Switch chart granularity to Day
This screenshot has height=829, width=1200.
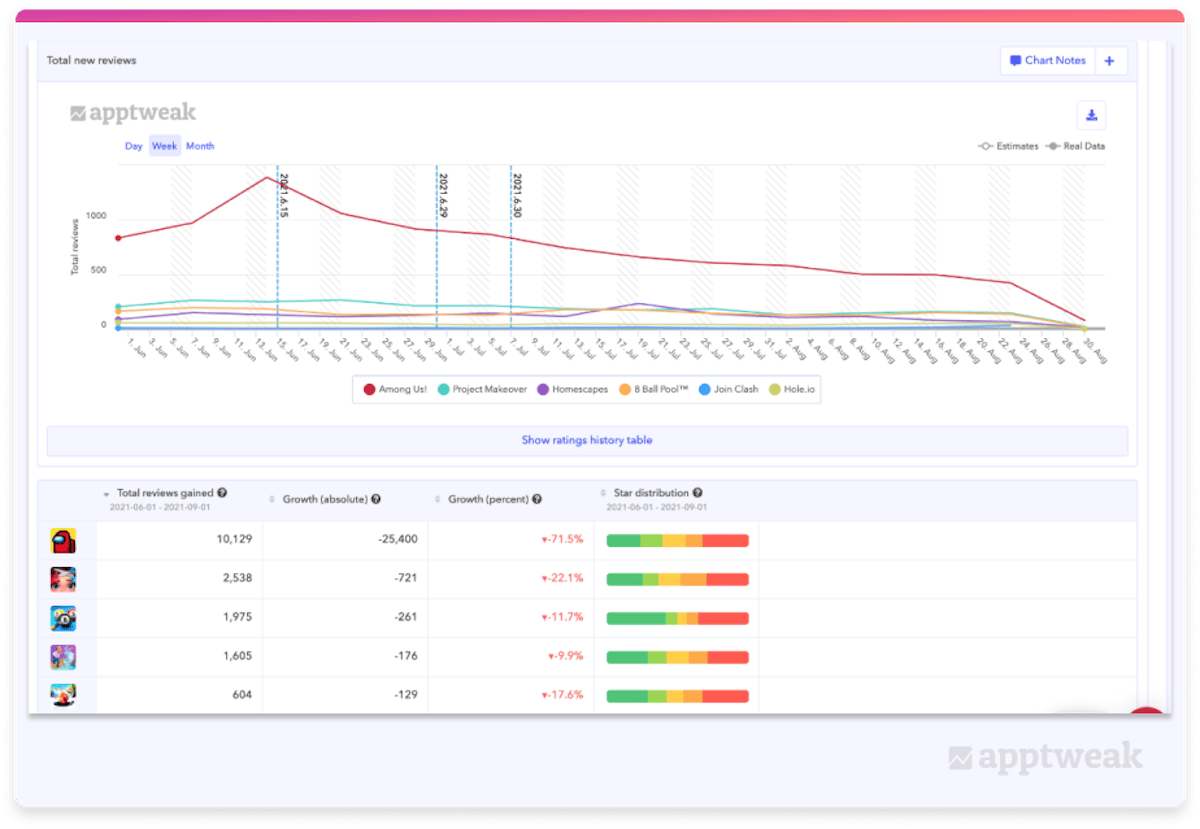point(134,146)
